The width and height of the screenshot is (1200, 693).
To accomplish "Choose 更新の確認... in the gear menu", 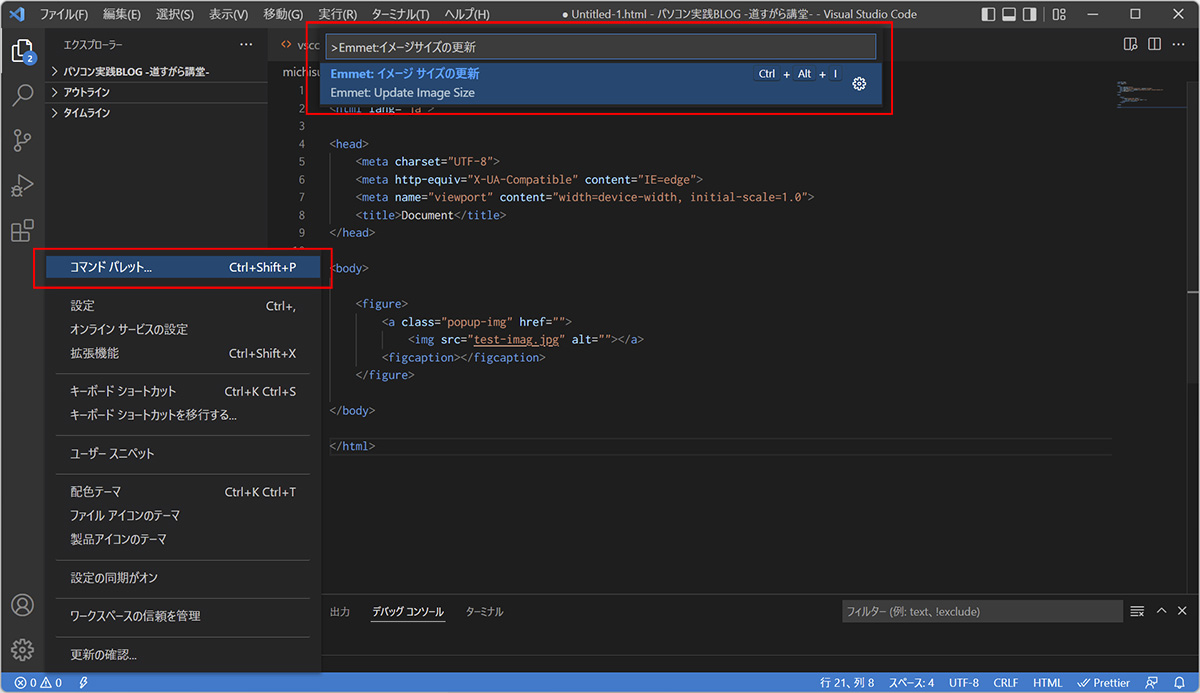I will [183, 655].
